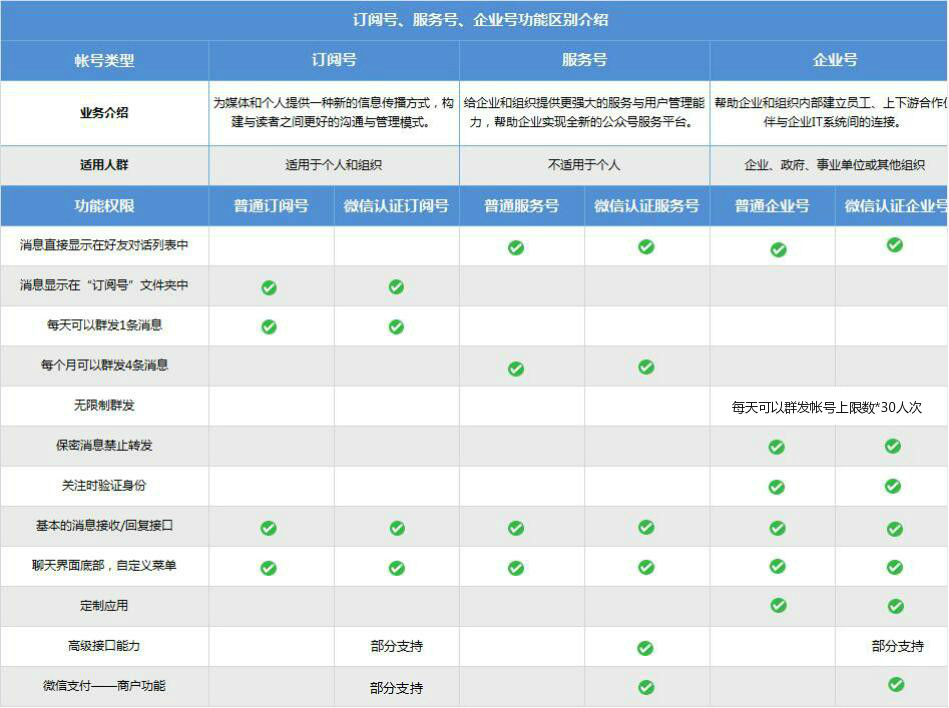
Task: Click 微信认证服务号 checkmark for 微信支付商户功能
Action: (x=647, y=687)
